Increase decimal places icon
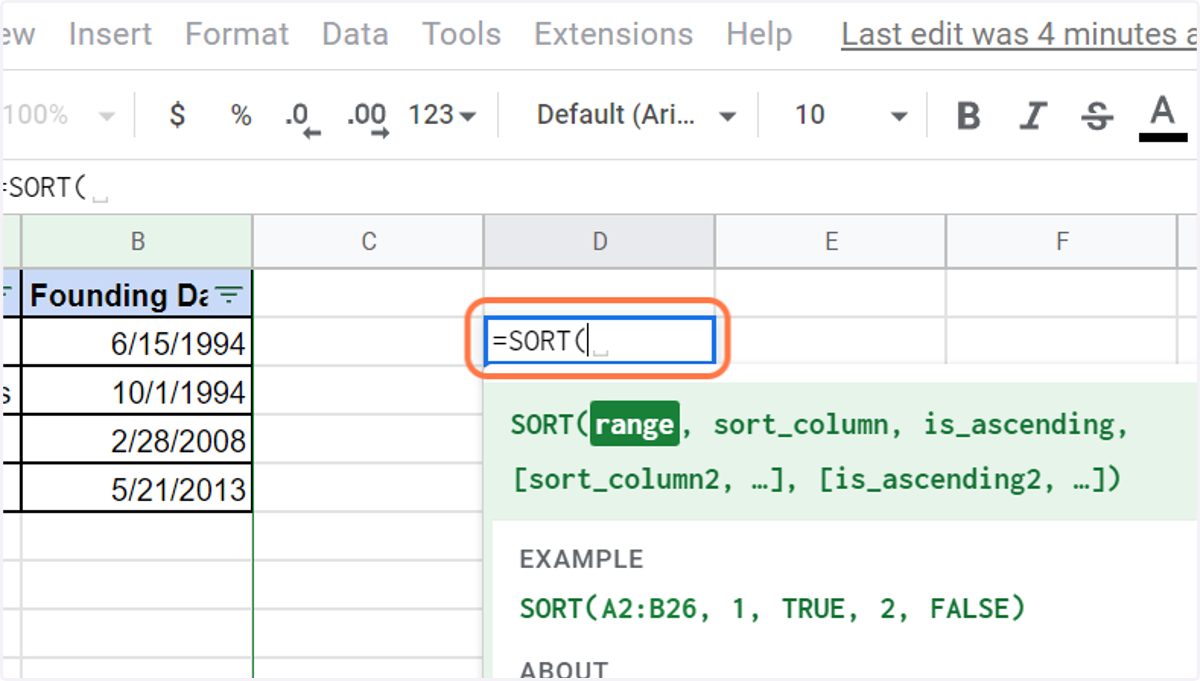 [x=367, y=117]
